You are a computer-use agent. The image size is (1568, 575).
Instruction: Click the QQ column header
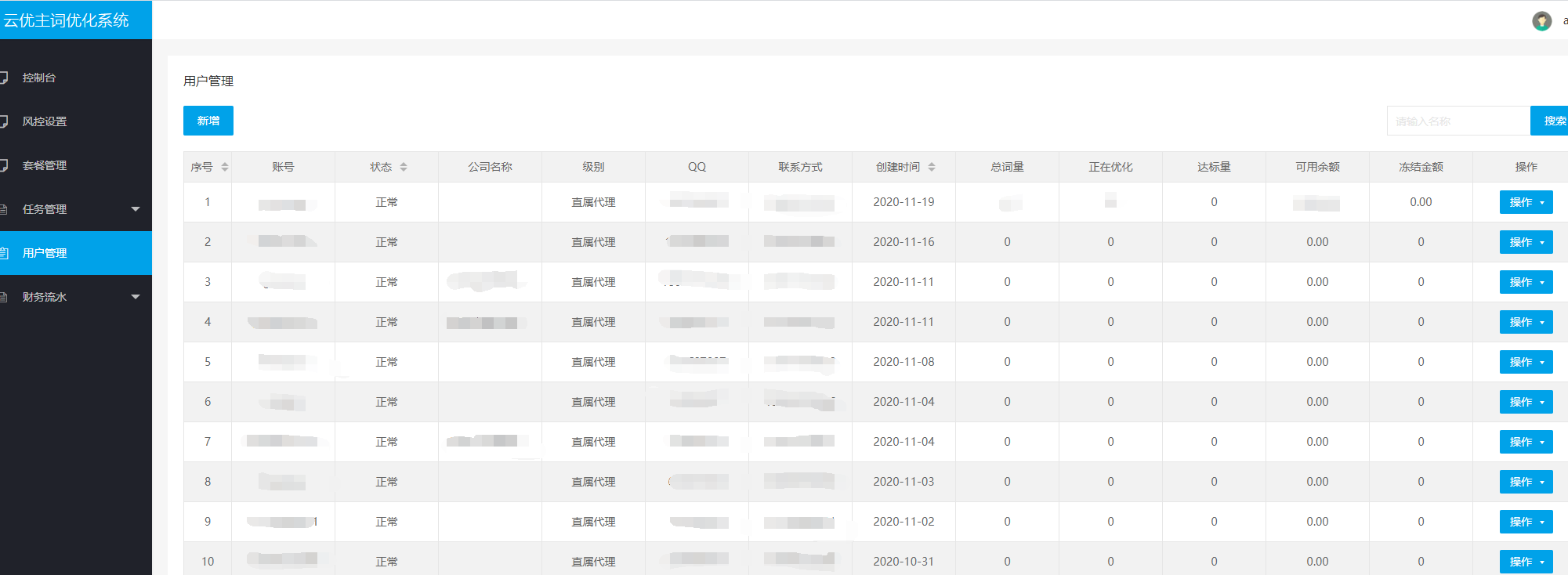click(x=697, y=167)
